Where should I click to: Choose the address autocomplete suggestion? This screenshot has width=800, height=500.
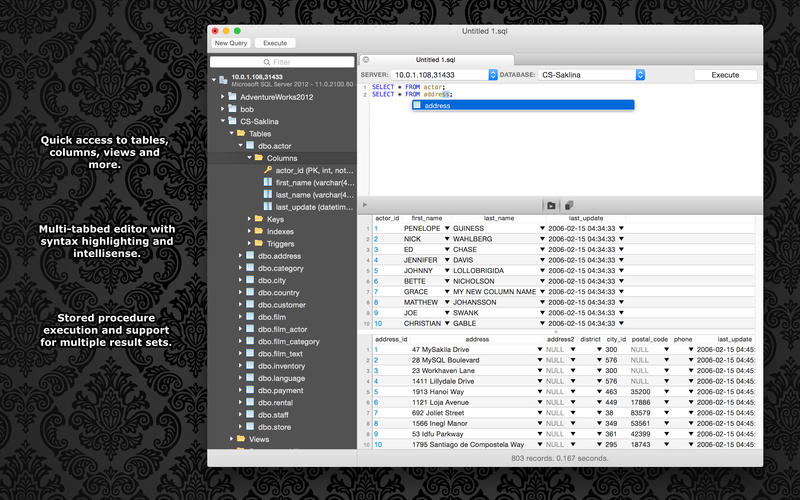pyautogui.click(x=437, y=105)
